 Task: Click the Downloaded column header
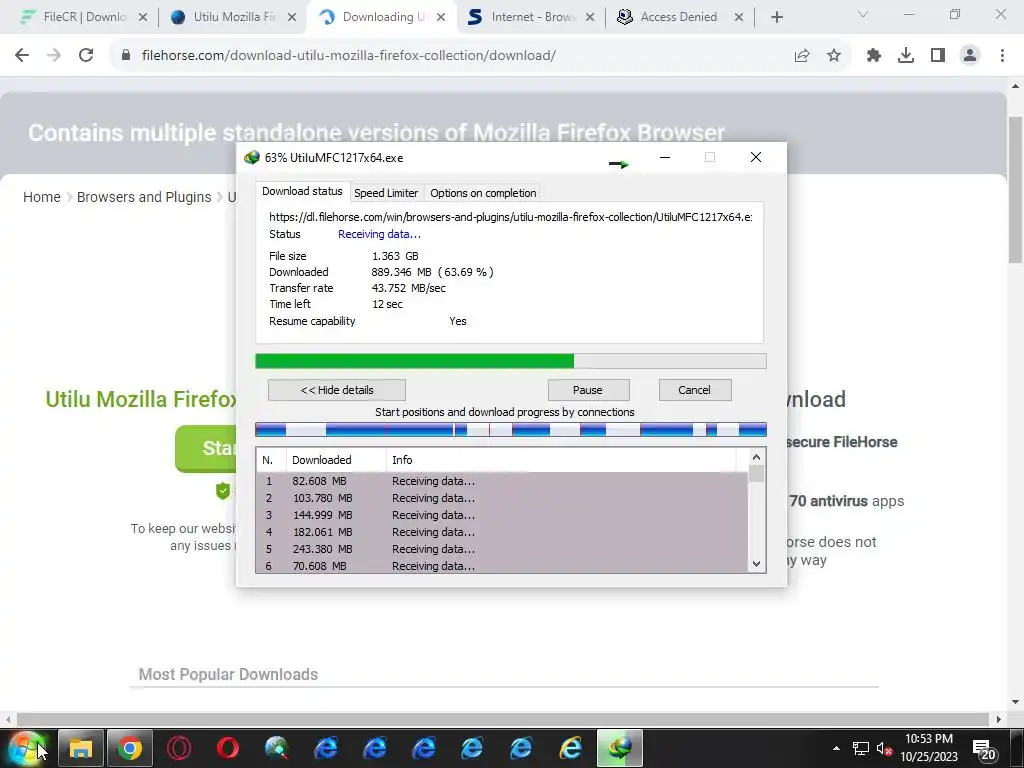point(336,460)
